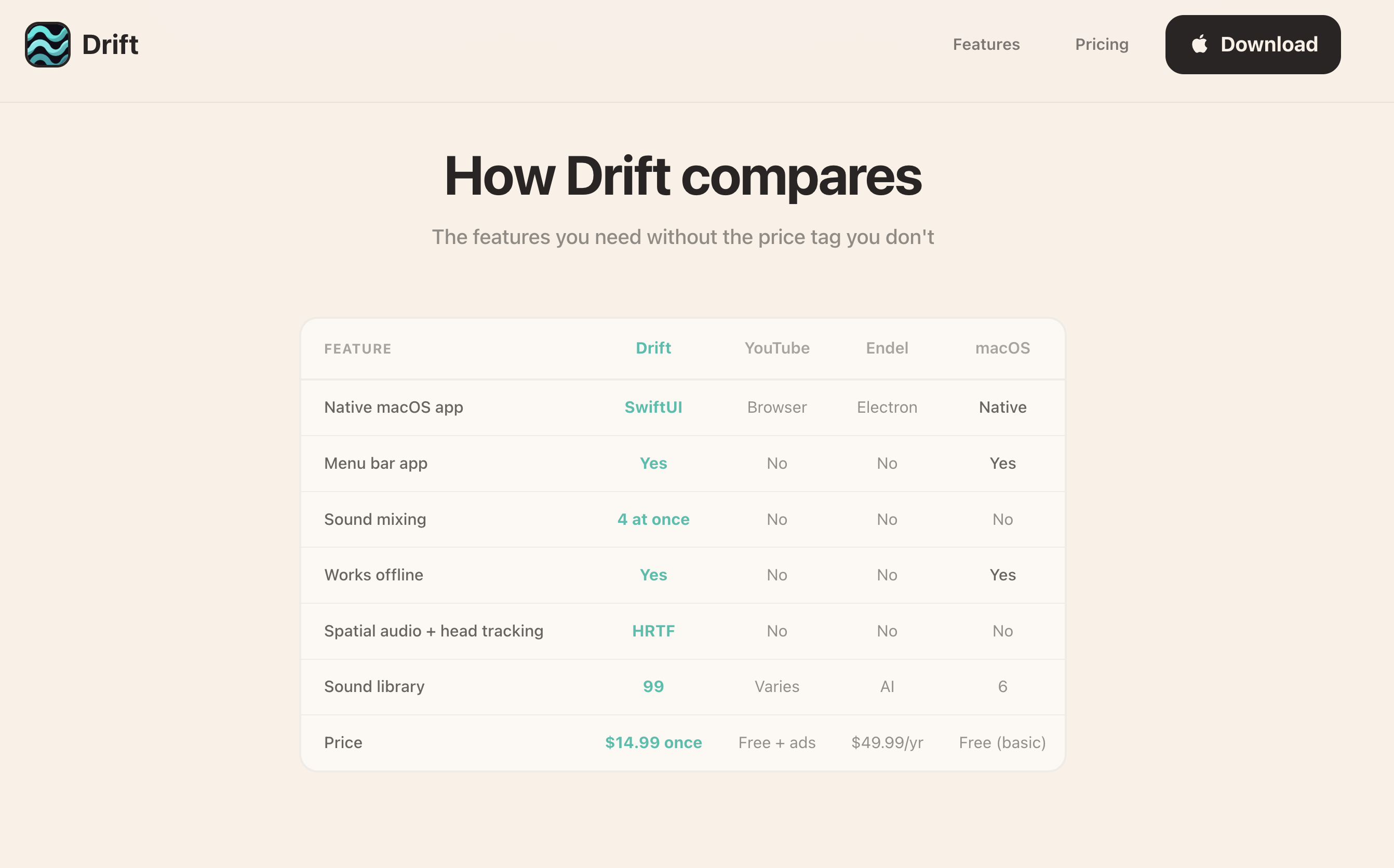Click the 'How Drift compares' heading
The image size is (1394, 868).
click(x=682, y=176)
